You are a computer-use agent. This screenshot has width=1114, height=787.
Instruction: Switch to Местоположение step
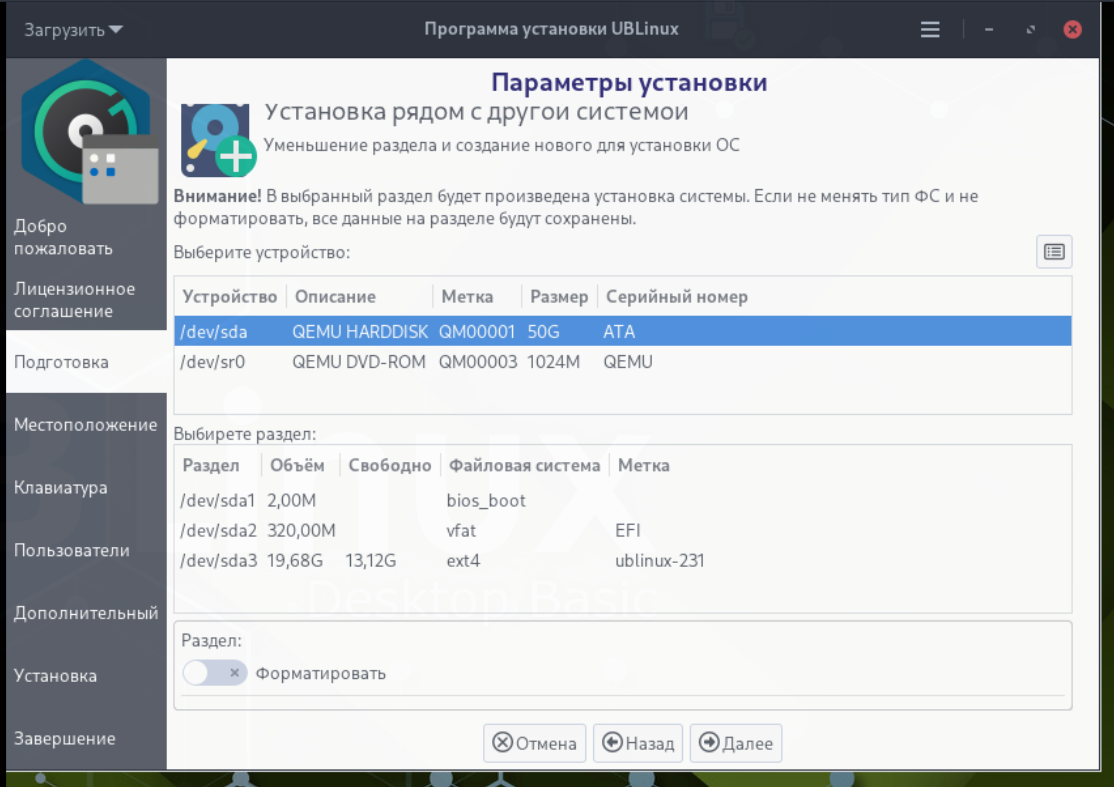85,425
